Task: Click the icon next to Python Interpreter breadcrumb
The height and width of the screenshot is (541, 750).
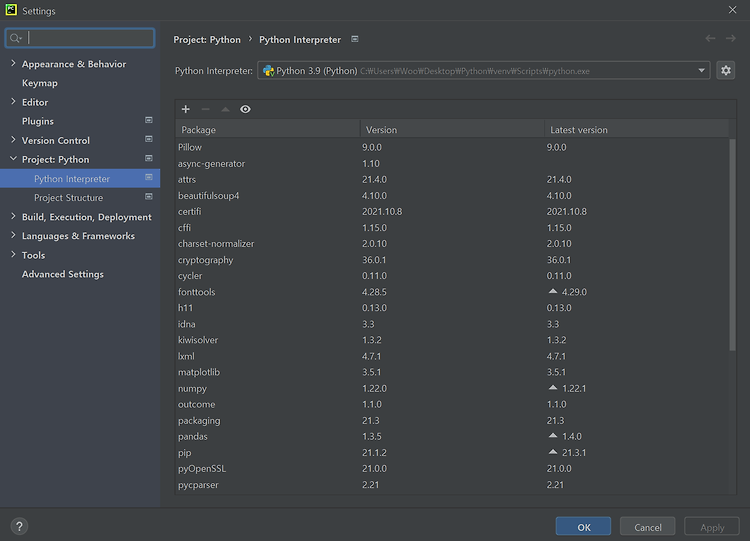Action: pyautogui.click(x=355, y=39)
